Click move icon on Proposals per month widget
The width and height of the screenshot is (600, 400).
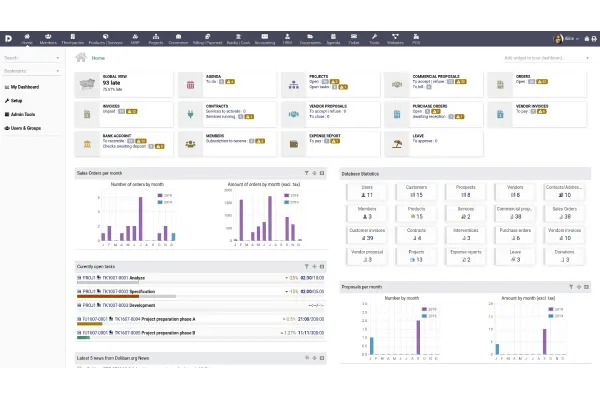[x=577, y=285]
